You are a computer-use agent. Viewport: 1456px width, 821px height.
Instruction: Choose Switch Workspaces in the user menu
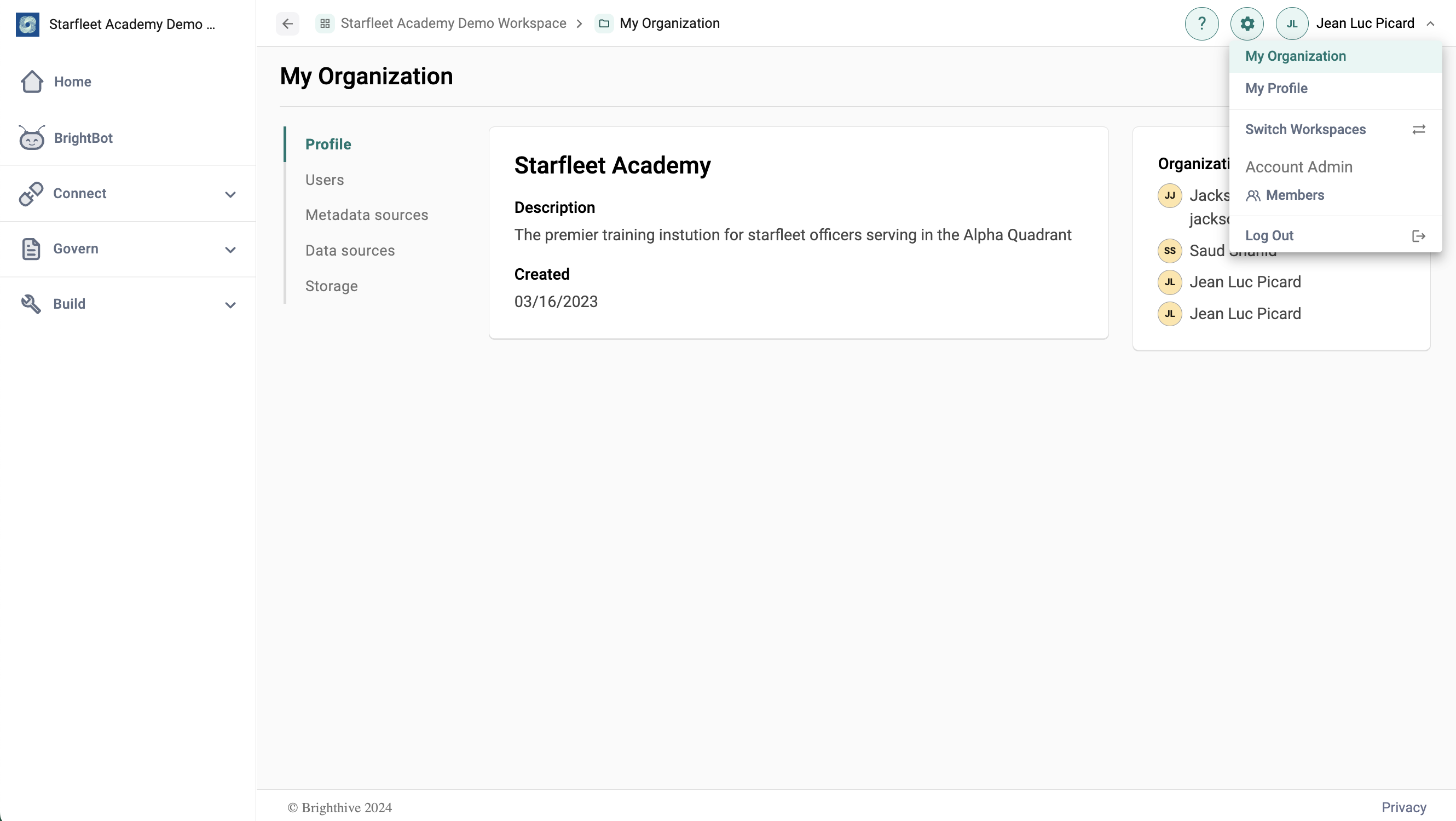coord(1336,129)
